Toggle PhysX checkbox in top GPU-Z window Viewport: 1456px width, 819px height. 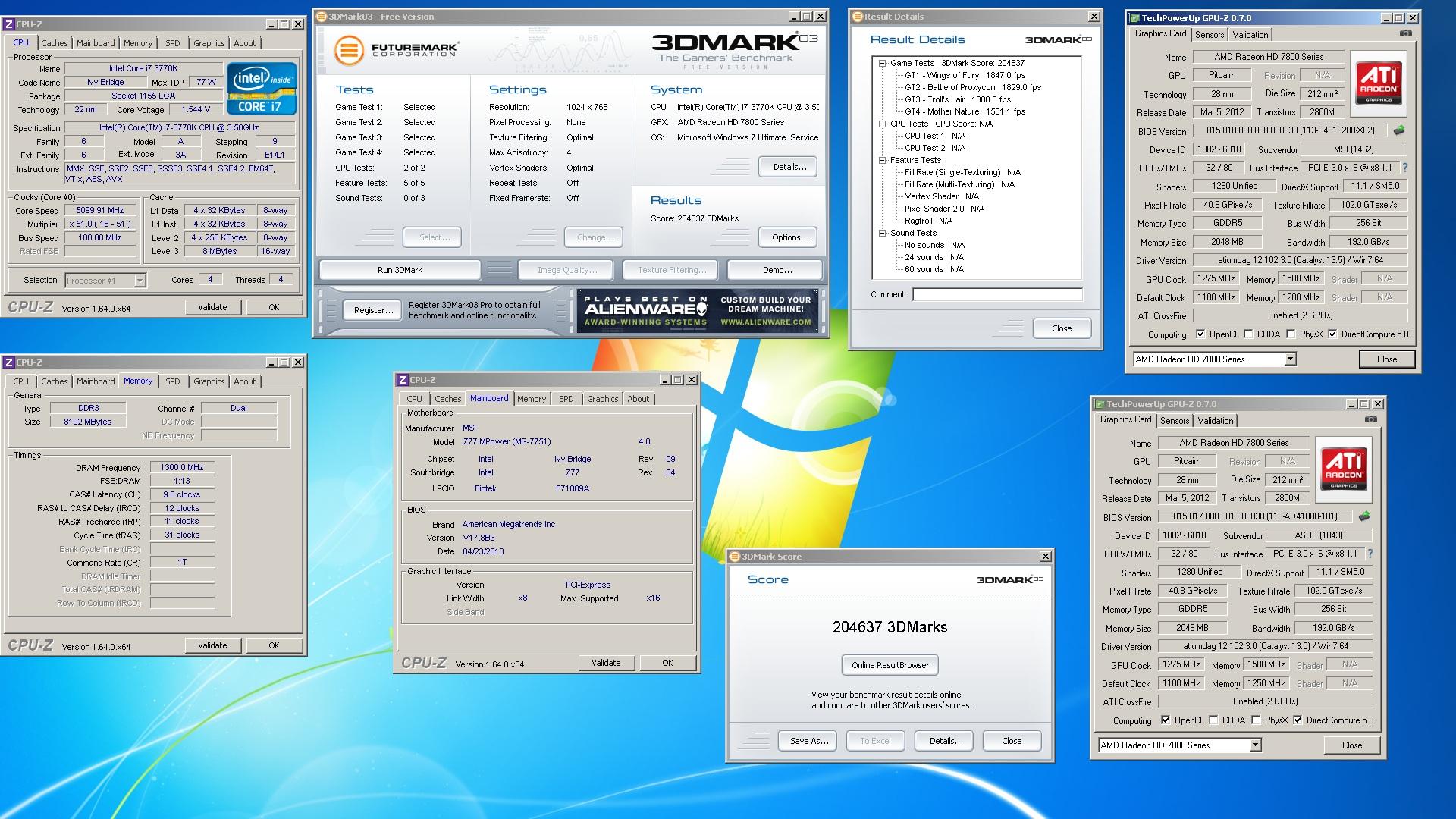point(1291,334)
